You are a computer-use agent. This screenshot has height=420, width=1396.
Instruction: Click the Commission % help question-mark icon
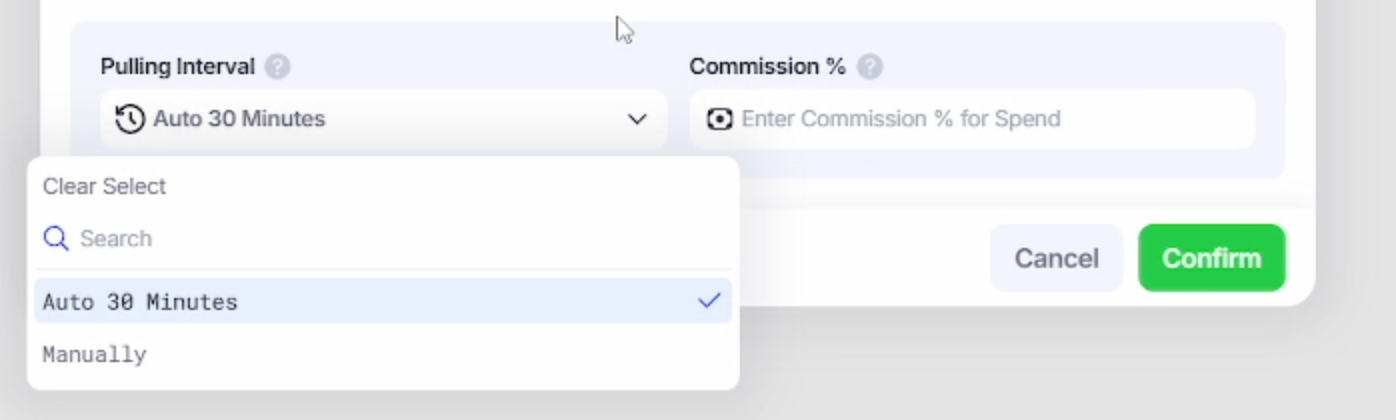(x=870, y=67)
